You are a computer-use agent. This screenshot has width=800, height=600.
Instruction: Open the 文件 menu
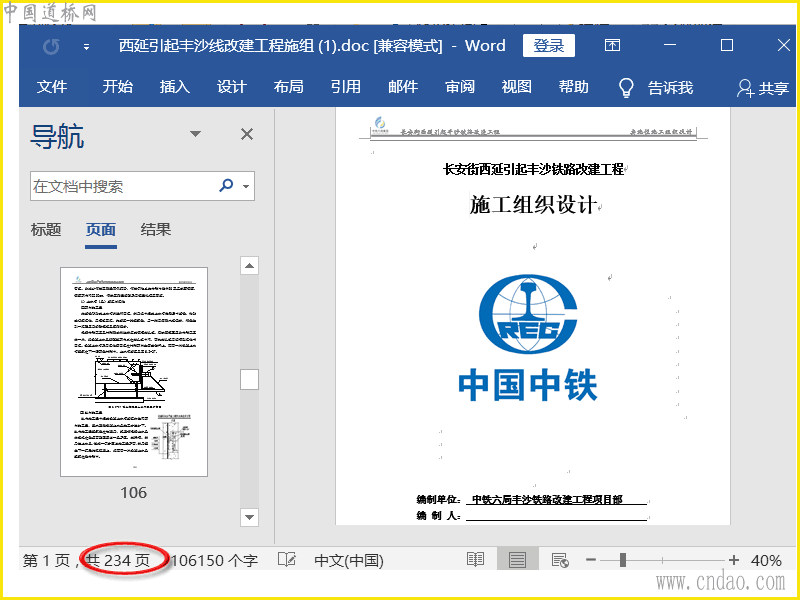tap(52, 87)
